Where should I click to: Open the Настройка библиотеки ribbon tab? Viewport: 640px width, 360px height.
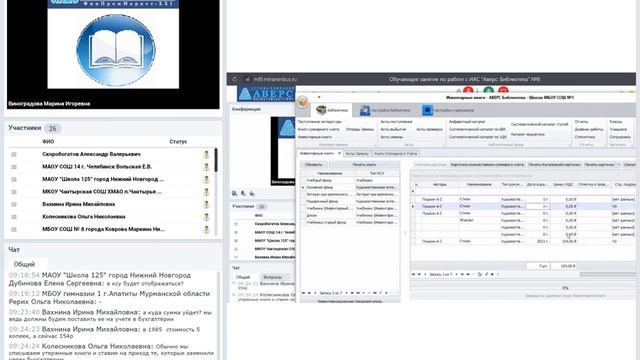tap(385, 110)
